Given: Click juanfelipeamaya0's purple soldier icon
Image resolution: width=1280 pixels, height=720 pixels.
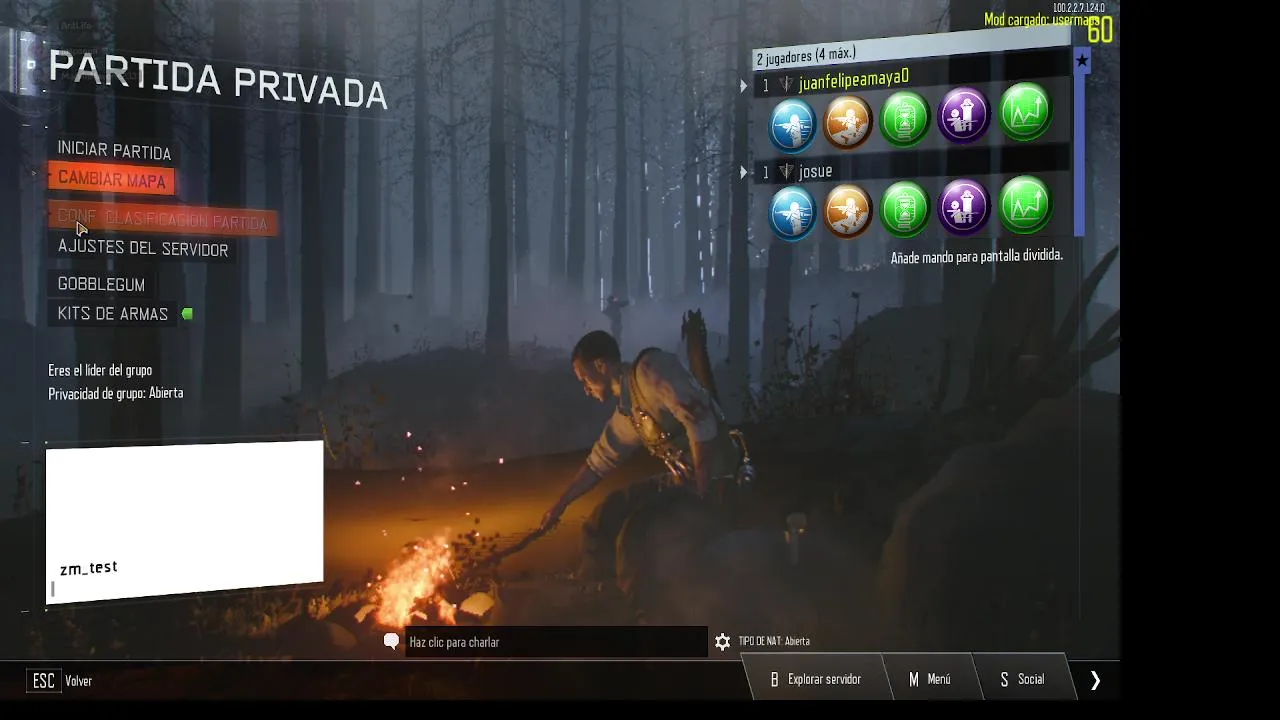Looking at the screenshot, I should pos(964,113).
